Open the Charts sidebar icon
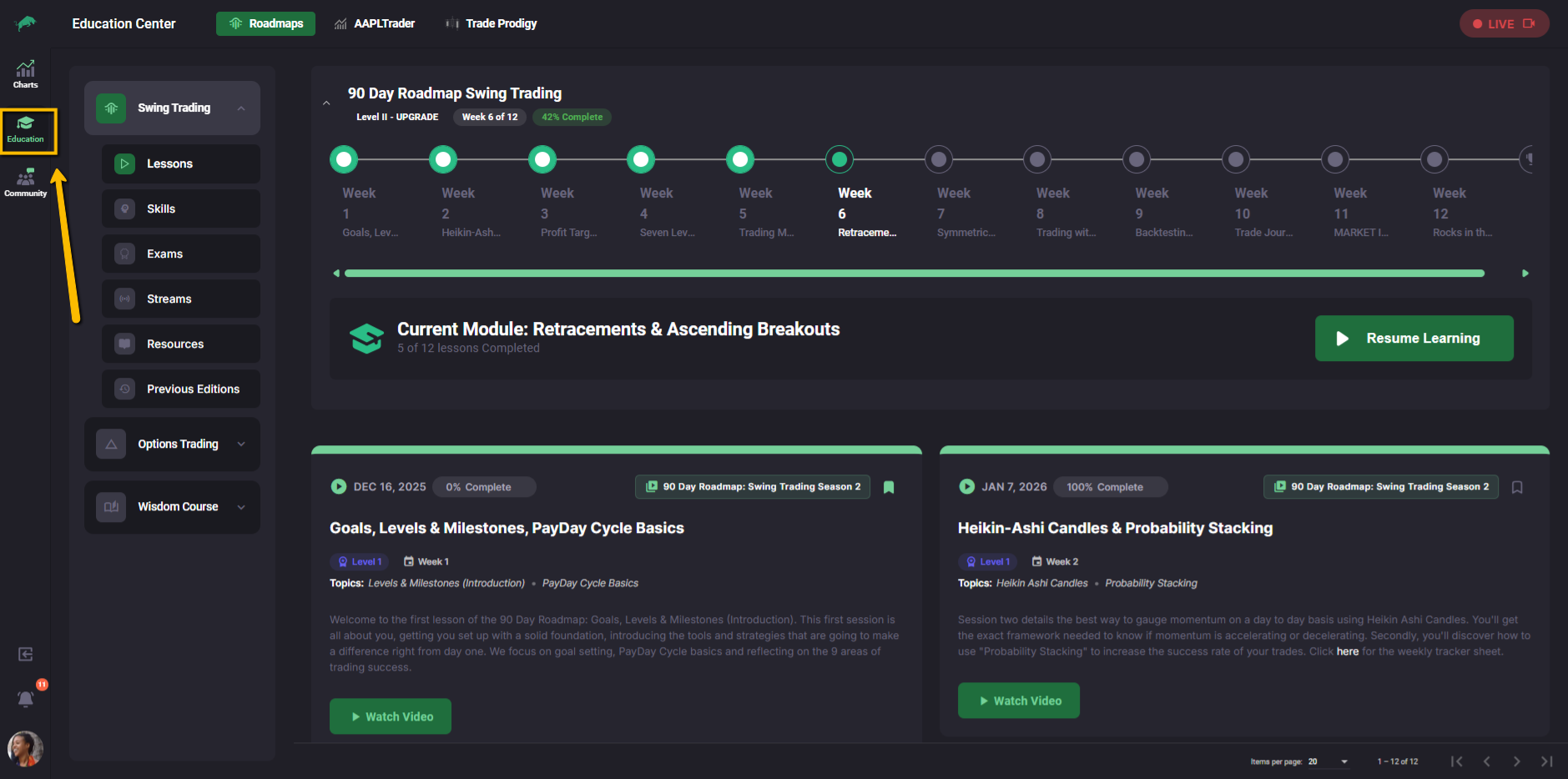Image resolution: width=1568 pixels, height=779 pixels. [x=25, y=73]
